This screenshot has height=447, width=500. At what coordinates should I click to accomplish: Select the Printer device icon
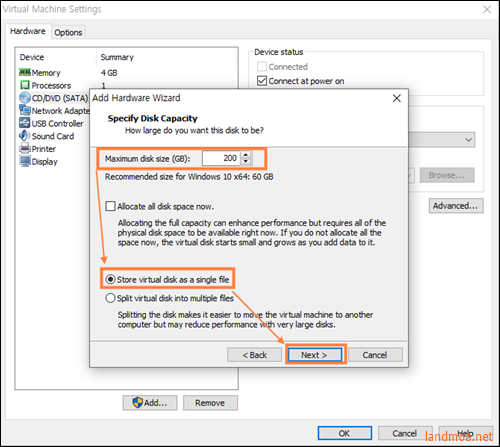[x=25, y=148]
